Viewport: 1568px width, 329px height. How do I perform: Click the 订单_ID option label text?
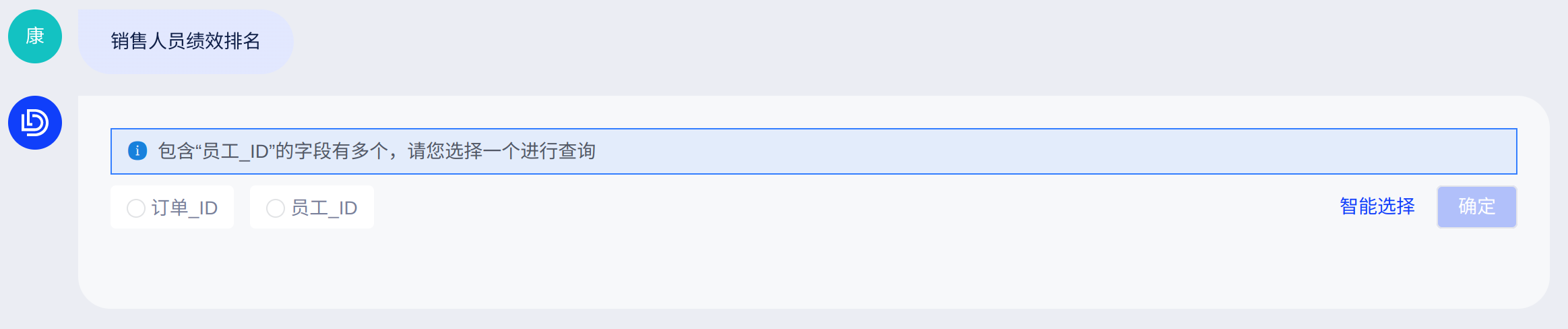(x=184, y=208)
